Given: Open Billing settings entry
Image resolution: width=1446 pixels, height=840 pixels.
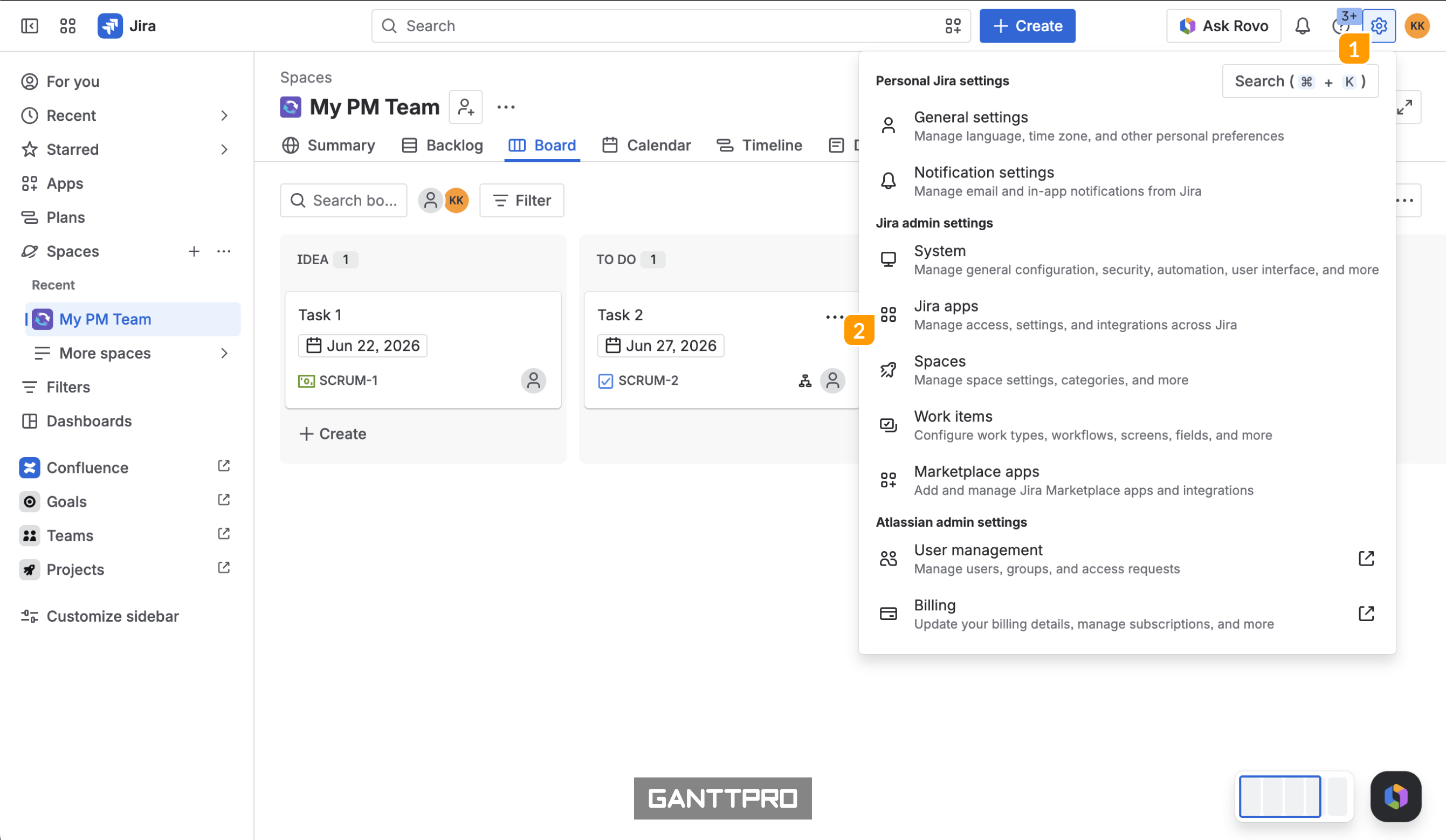Looking at the screenshot, I should coord(1127,614).
